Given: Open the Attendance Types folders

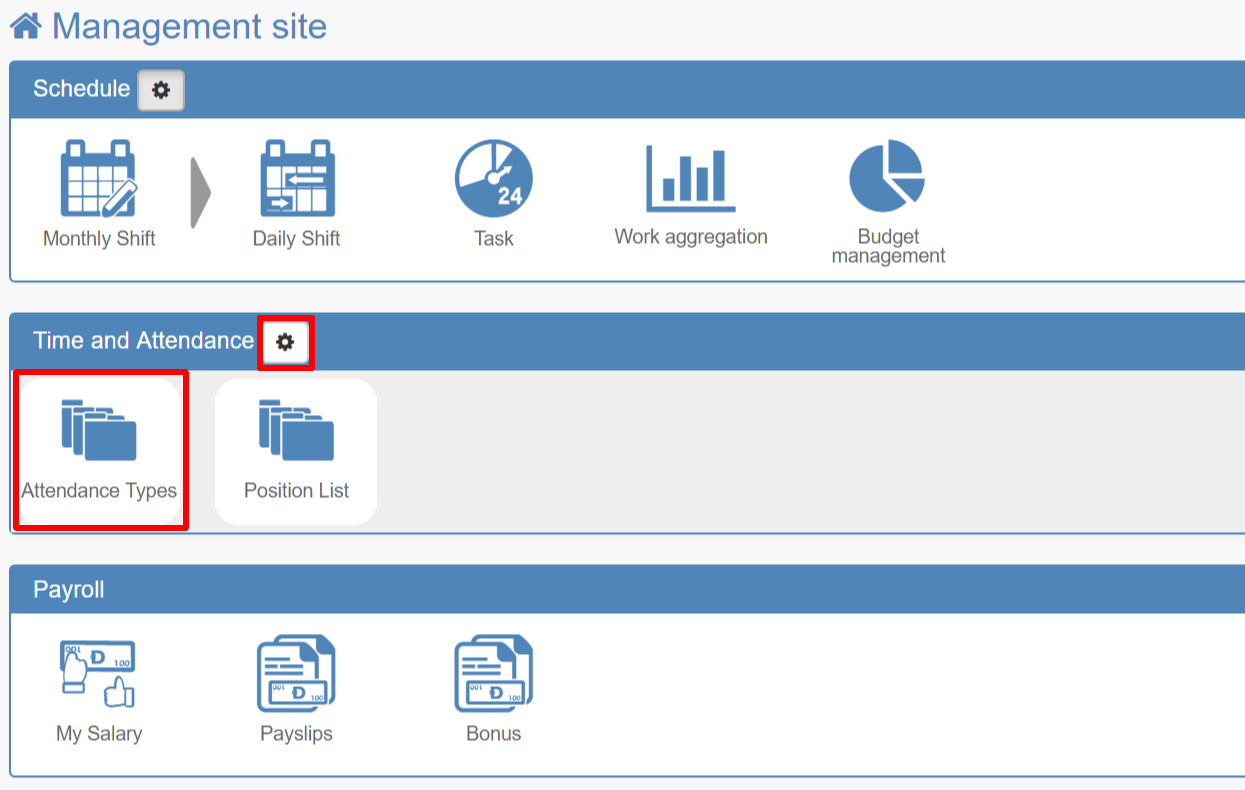Looking at the screenshot, I should tap(99, 430).
